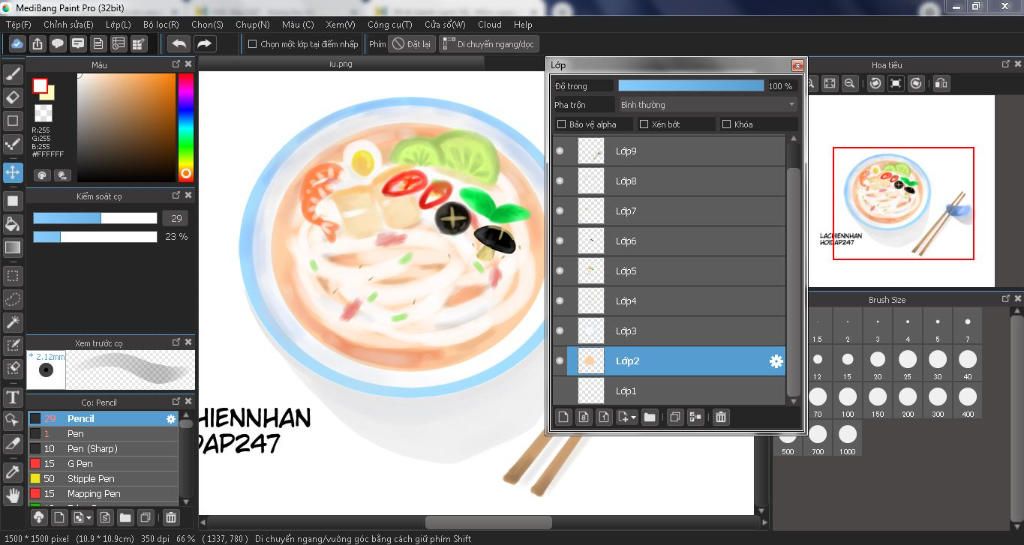Image resolution: width=1024 pixels, height=545 pixels.
Task: Select the Hand tool
Action: pos(12,495)
